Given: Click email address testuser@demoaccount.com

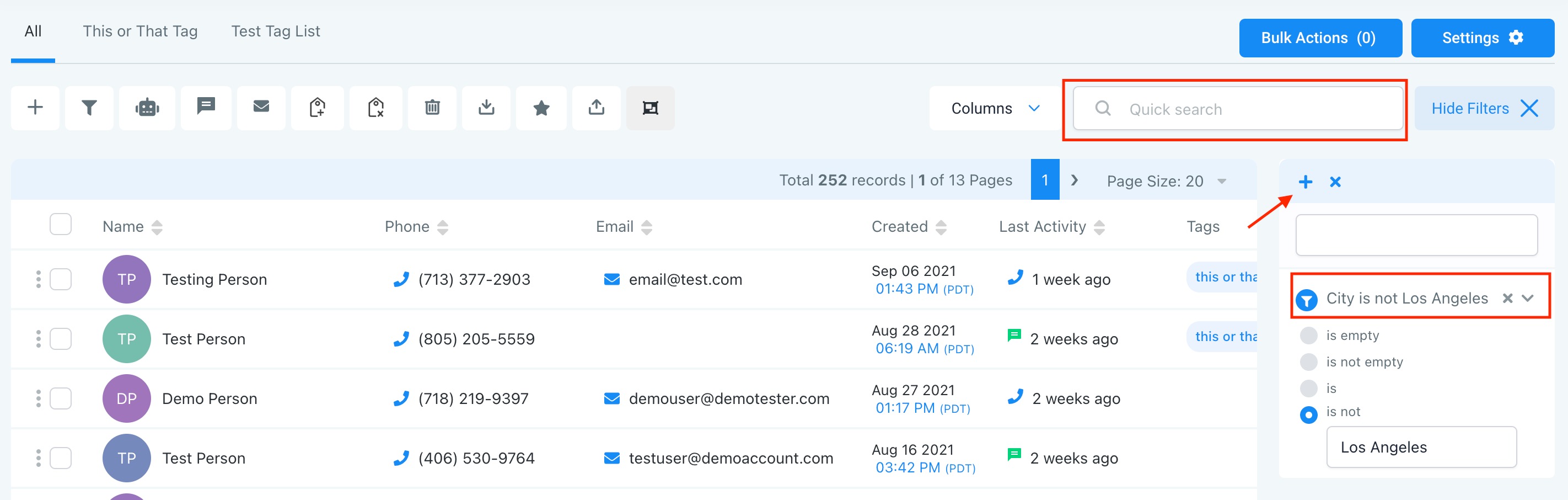Looking at the screenshot, I should point(731,459).
